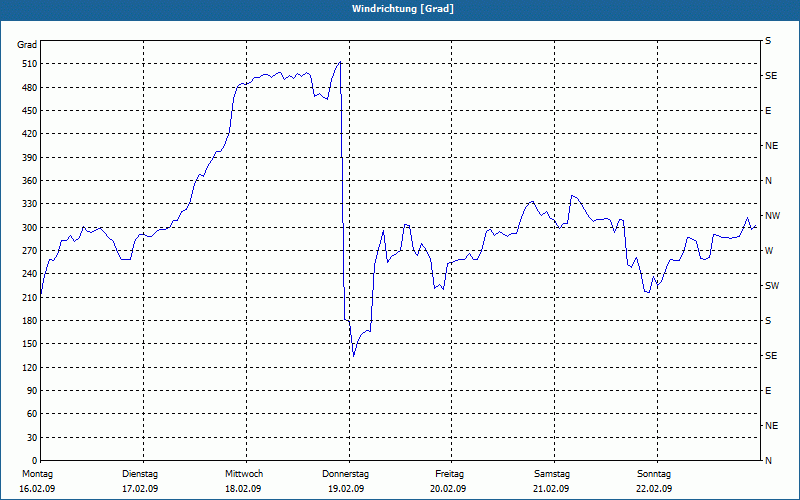800x500 pixels.
Task: Pick the 300 label on the degree axis
Action: click(30, 228)
